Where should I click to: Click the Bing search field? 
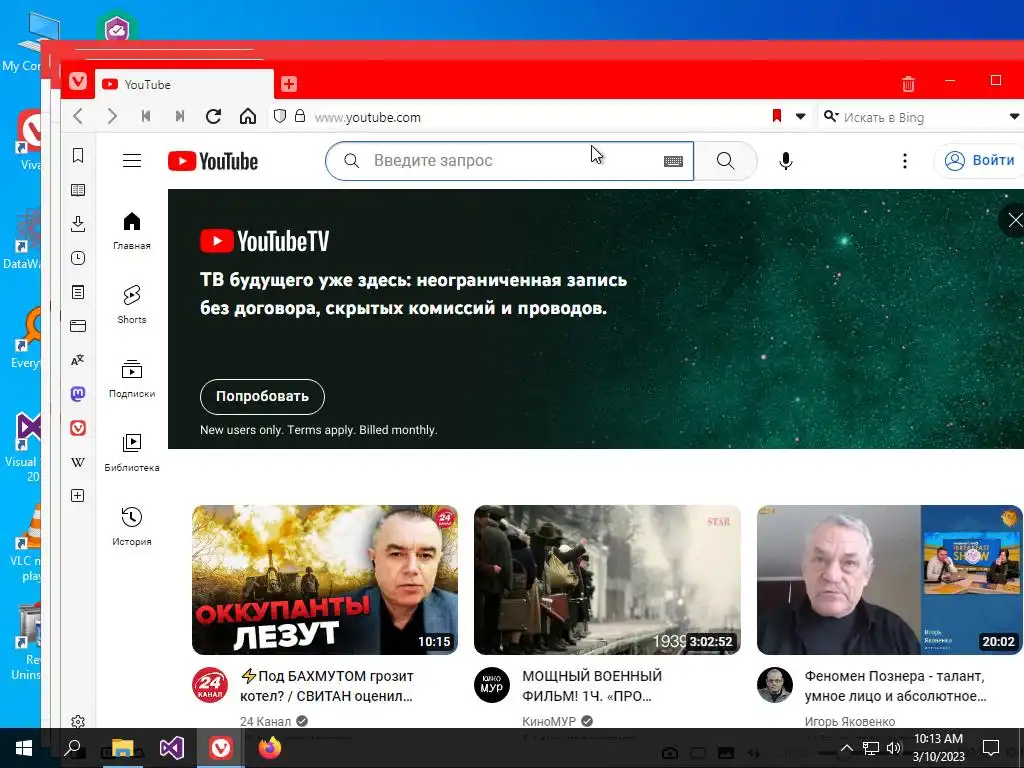click(x=921, y=118)
